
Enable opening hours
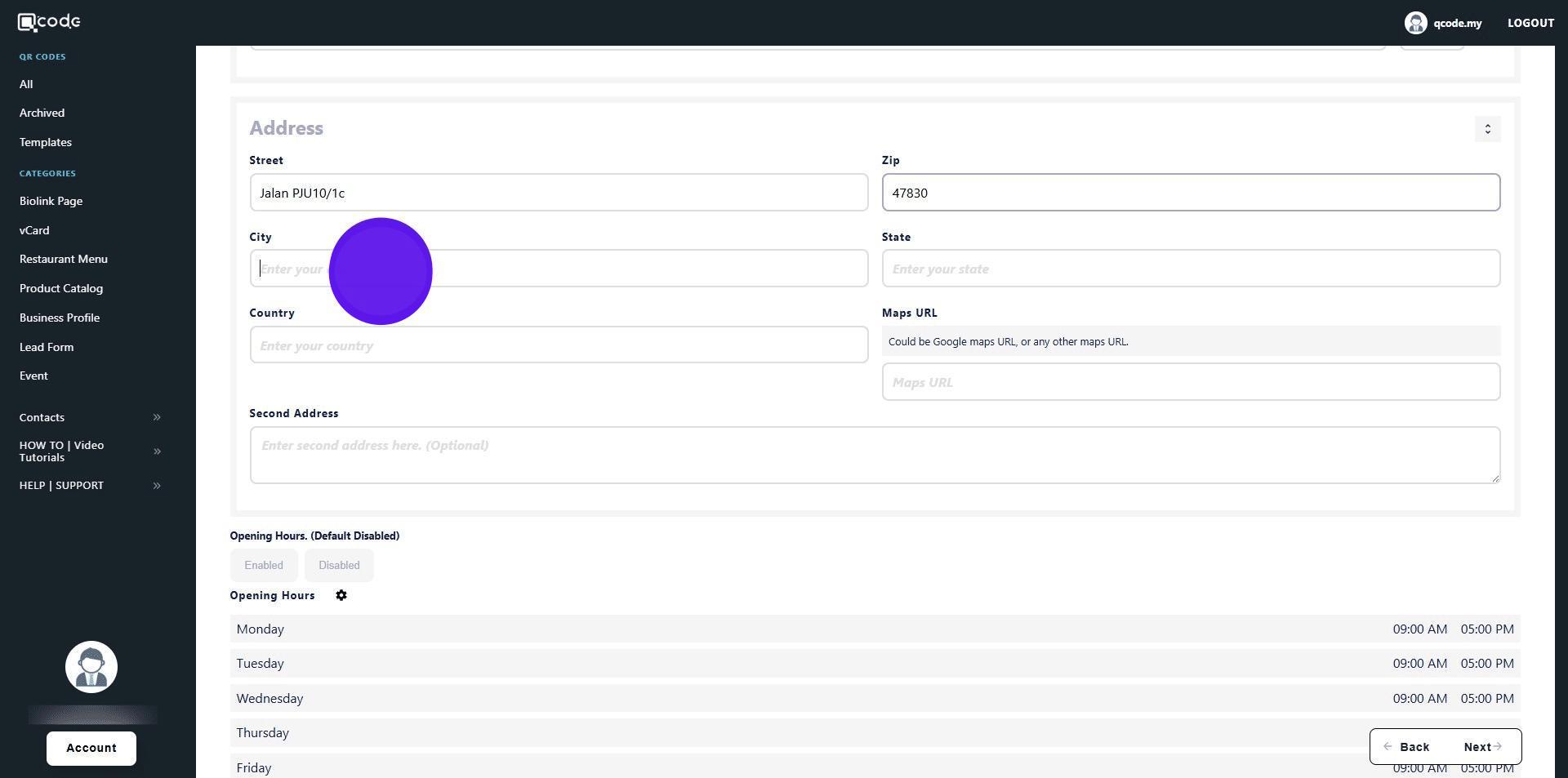click(x=264, y=566)
